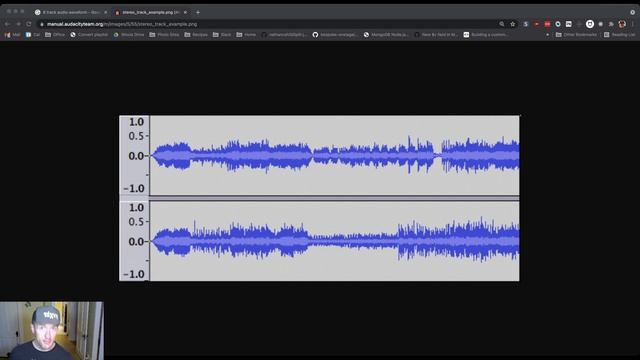640x360 pixels.
Task: Open the Convert playlist bookmark
Action: click(x=89, y=35)
